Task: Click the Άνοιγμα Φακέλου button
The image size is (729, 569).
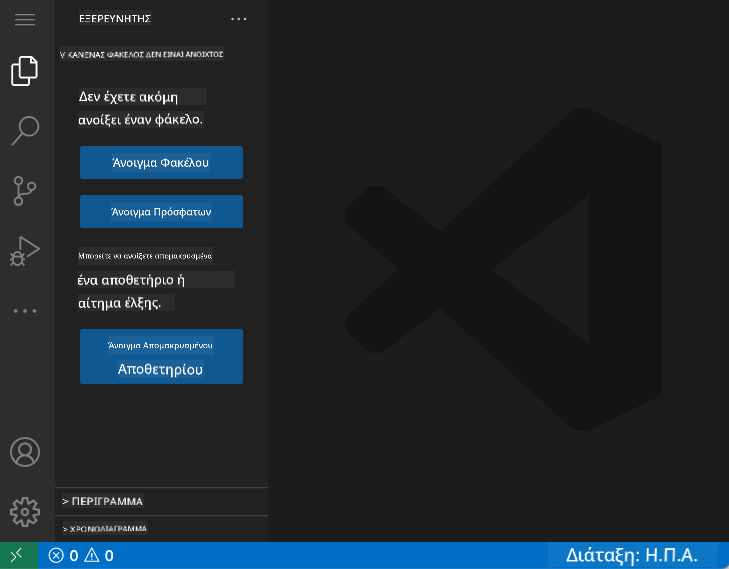Action: tap(161, 162)
